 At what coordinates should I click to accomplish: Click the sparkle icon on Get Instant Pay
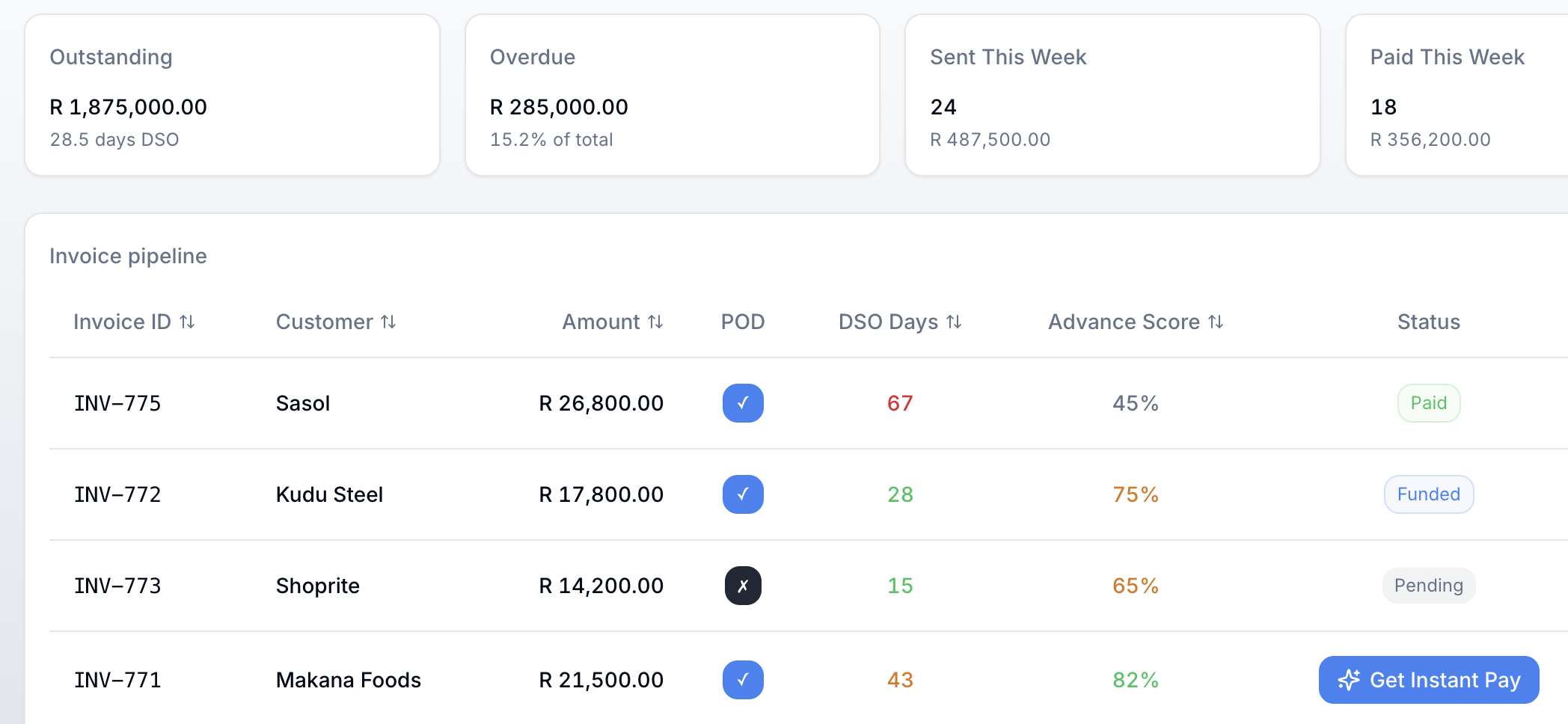click(1349, 680)
